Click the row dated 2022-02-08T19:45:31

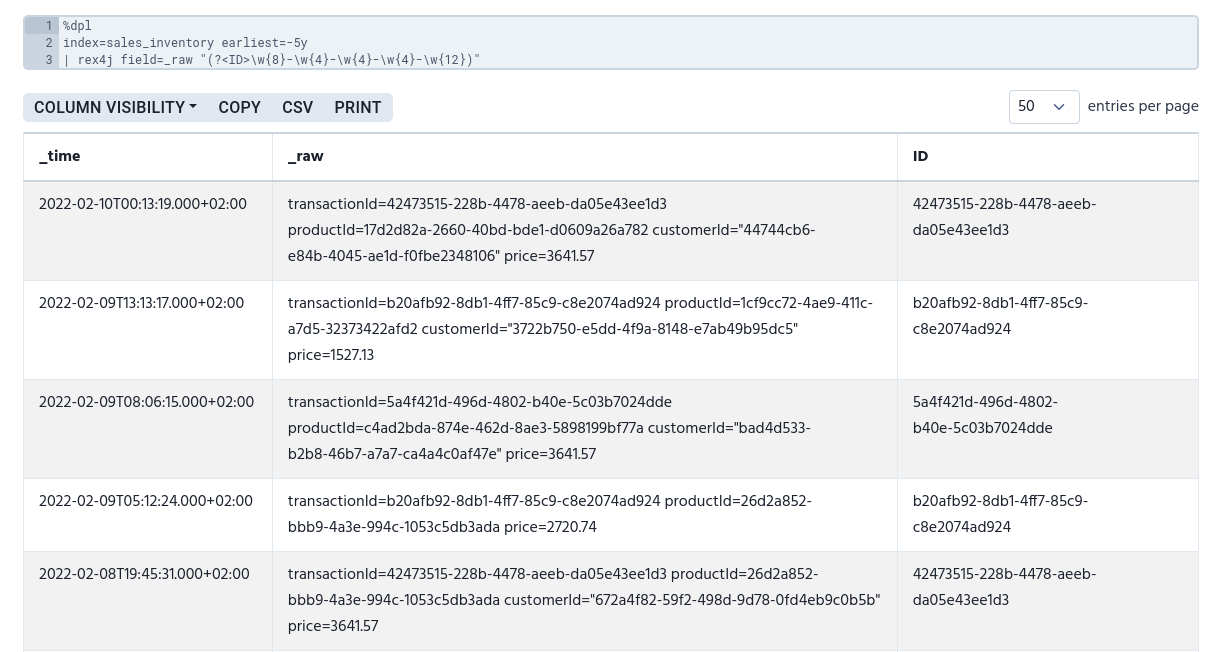pyautogui.click(x=144, y=575)
